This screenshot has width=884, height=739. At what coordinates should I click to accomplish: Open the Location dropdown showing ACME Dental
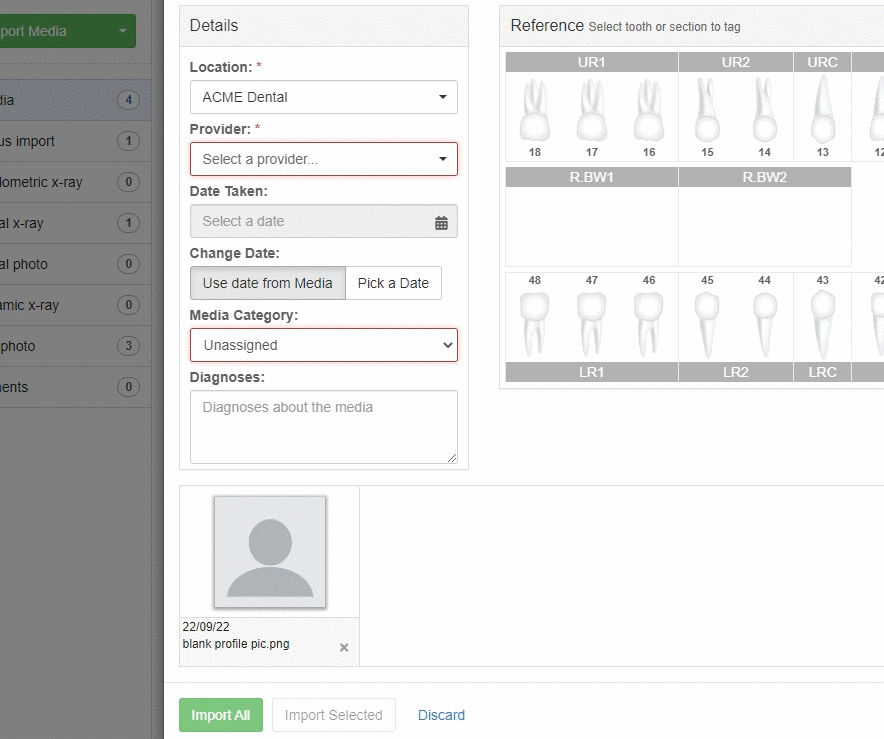coord(324,97)
